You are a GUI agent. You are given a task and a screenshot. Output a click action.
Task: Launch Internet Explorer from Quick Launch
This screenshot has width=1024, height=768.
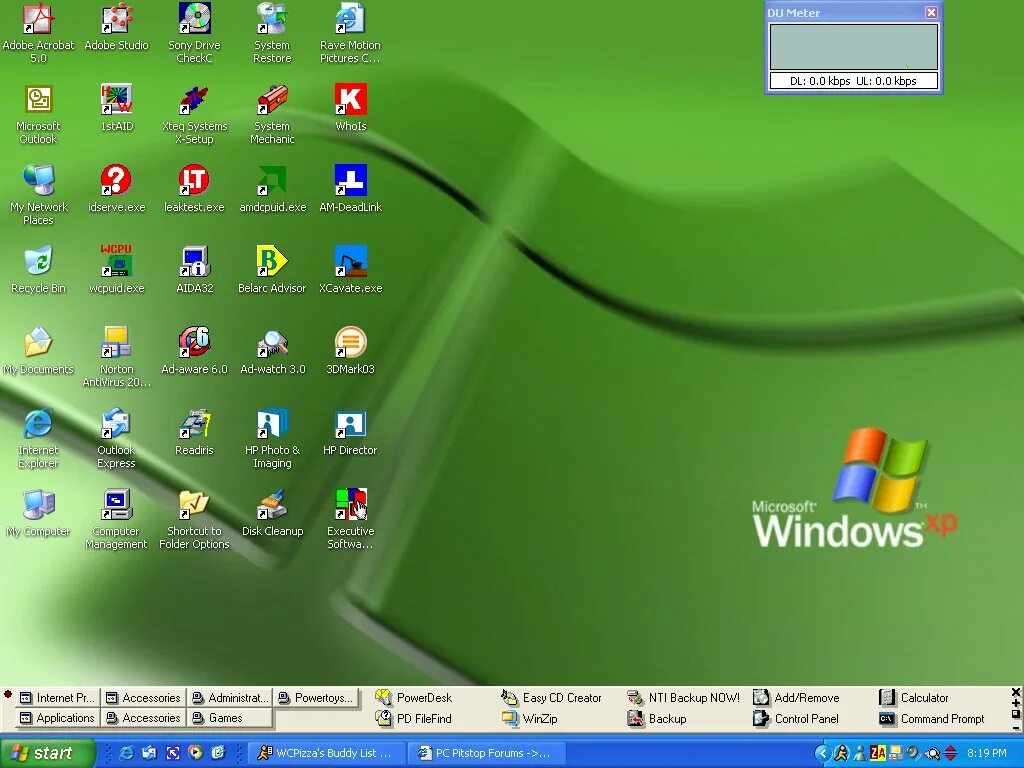(x=127, y=753)
